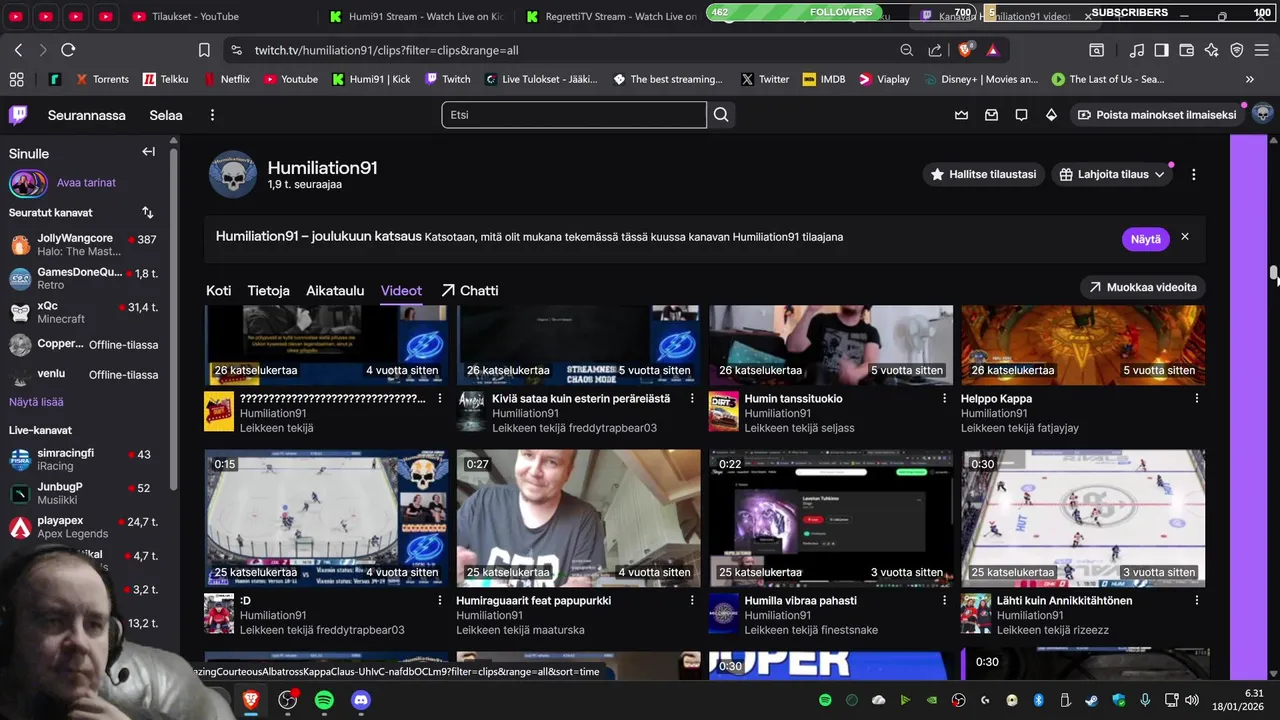The height and width of the screenshot is (720, 1280).
Task: Collapse the Sinulle sidebar
Action: pyautogui.click(x=148, y=152)
